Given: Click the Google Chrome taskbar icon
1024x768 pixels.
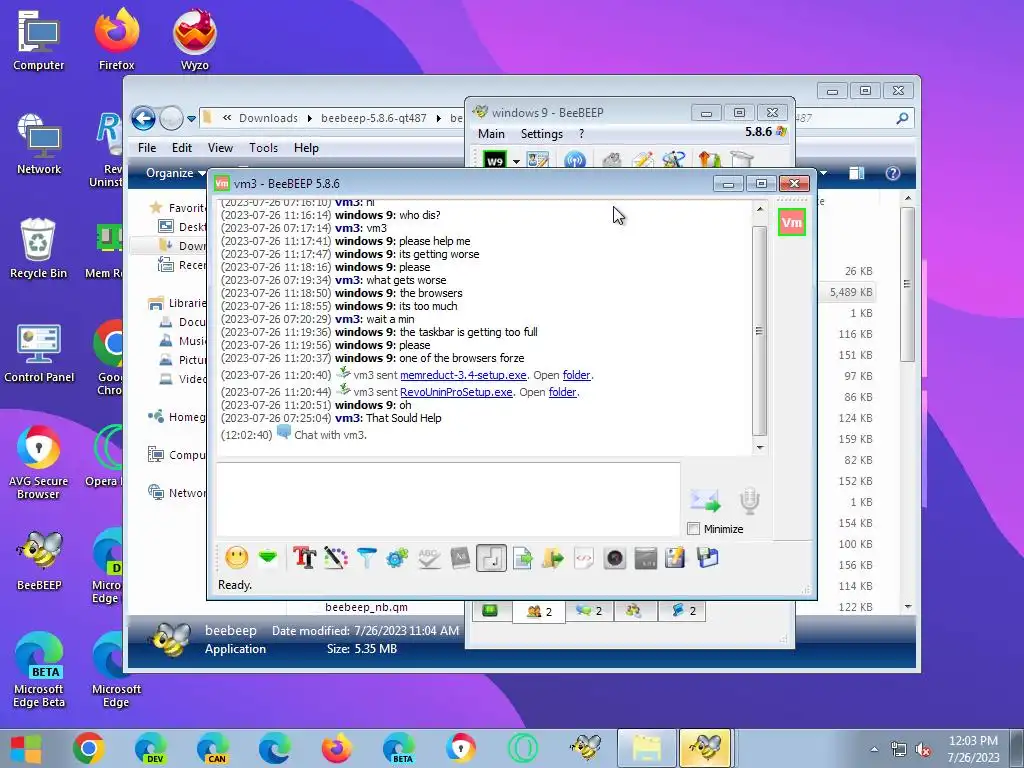Looking at the screenshot, I should 88,748.
